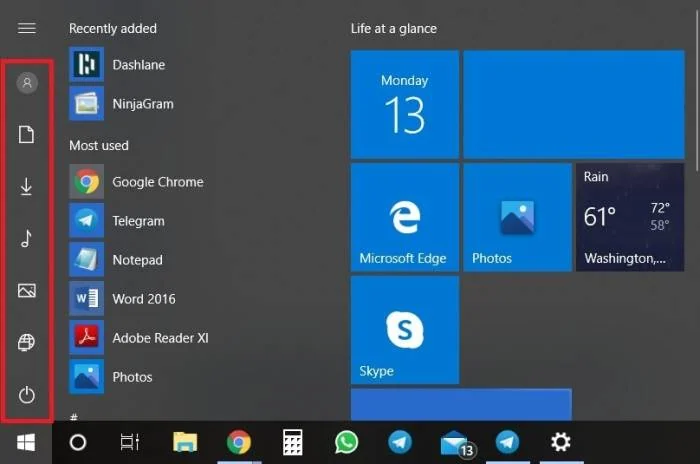Open the Washington weather tile
Viewport: 700px width, 464px height.
click(630, 217)
